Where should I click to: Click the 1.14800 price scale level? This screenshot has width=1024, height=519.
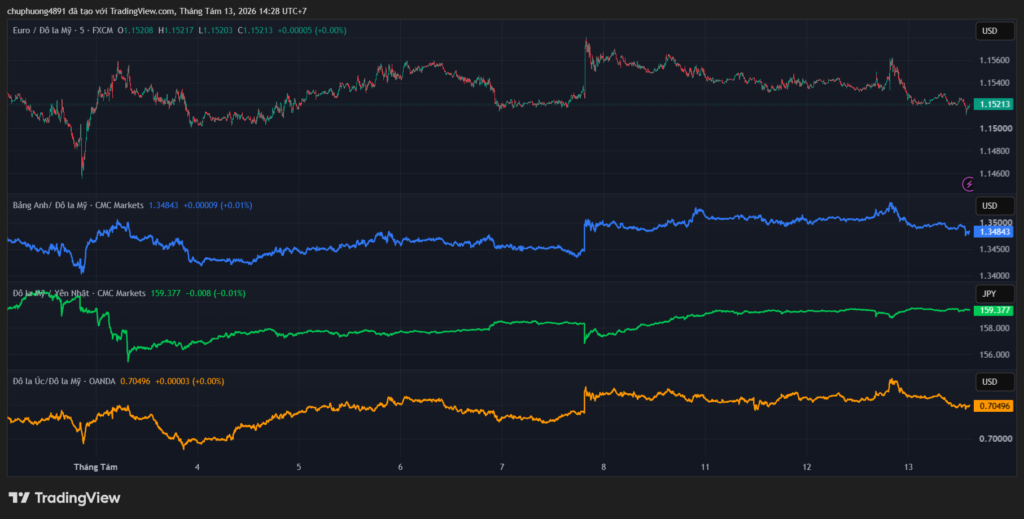(994, 151)
